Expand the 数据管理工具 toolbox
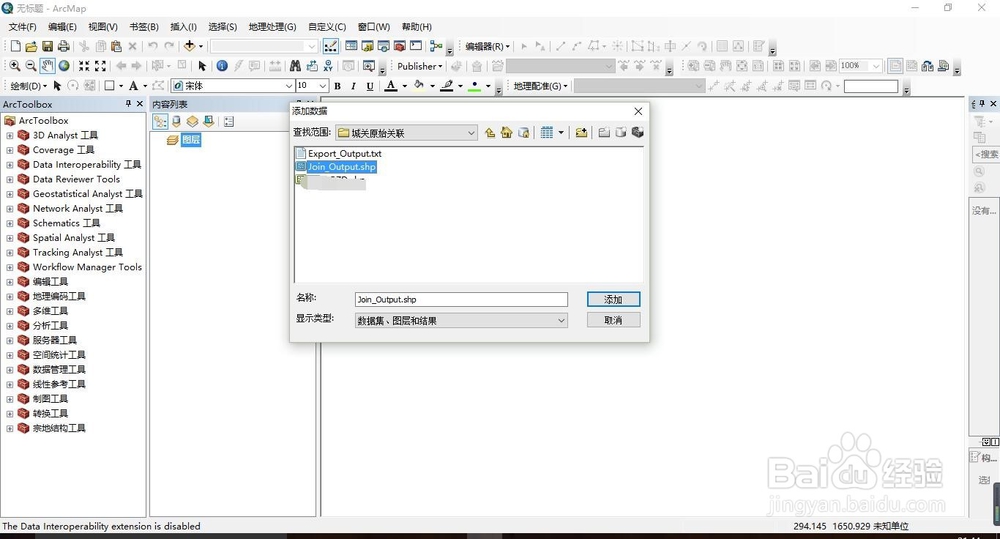Viewport: 1000px width, 539px height. 10,370
